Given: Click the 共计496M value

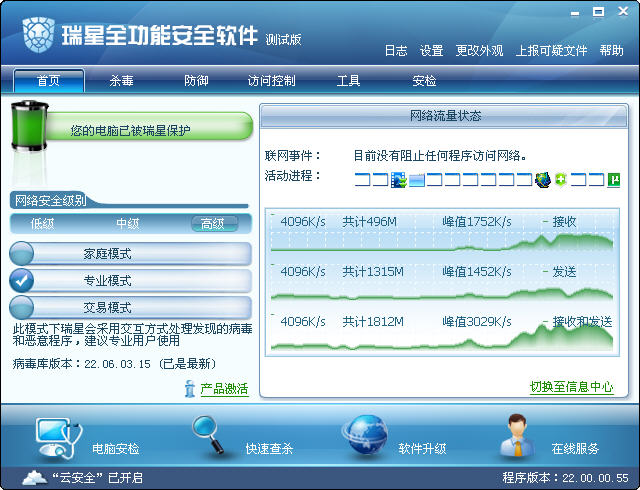Looking at the screenshot, I should [x=369, y=222].
